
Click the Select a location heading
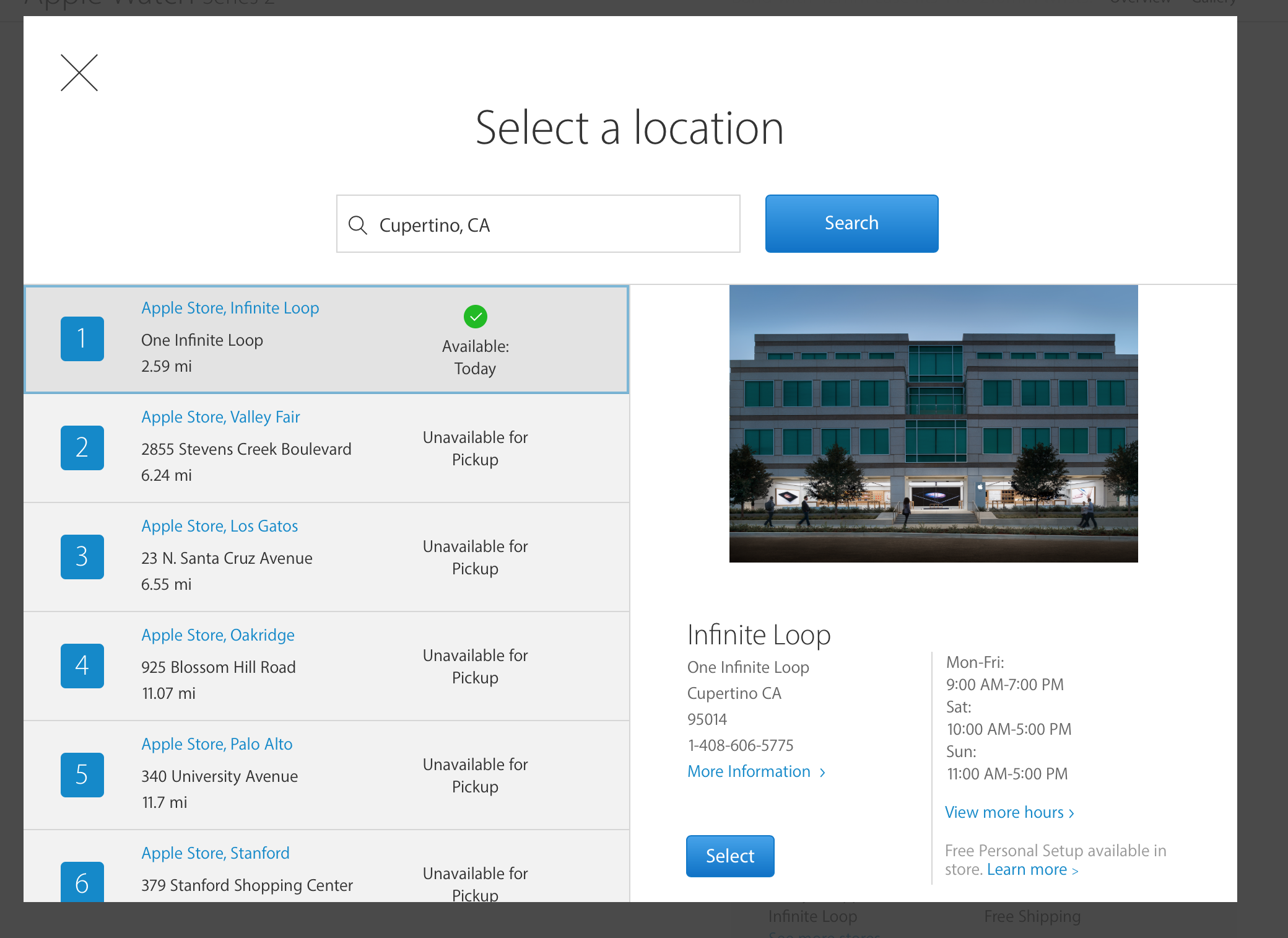tap(630, 128)
